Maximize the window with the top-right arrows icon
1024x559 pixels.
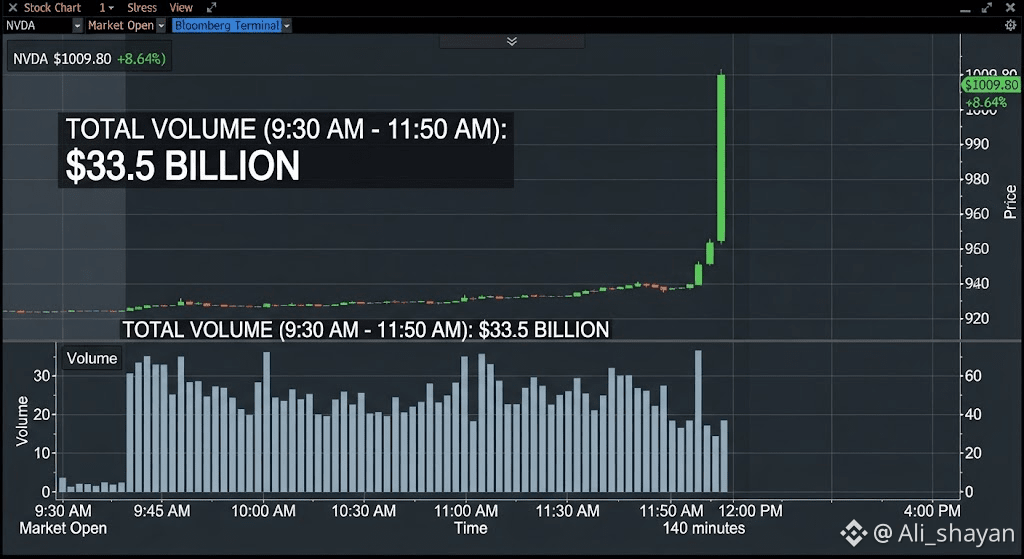(987, 8)
